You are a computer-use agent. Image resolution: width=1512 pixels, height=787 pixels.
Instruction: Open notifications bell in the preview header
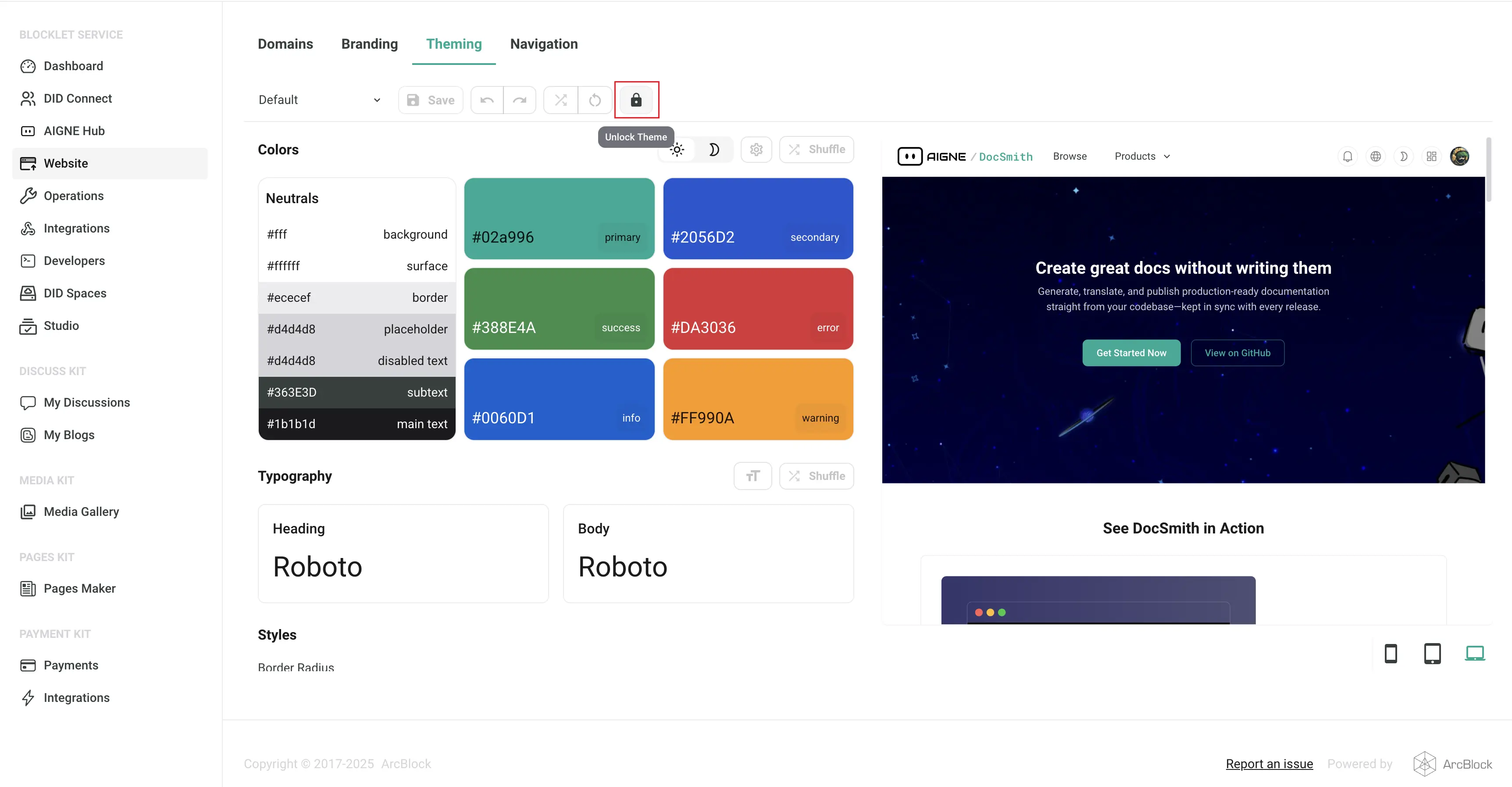[x=1347, y=156]
